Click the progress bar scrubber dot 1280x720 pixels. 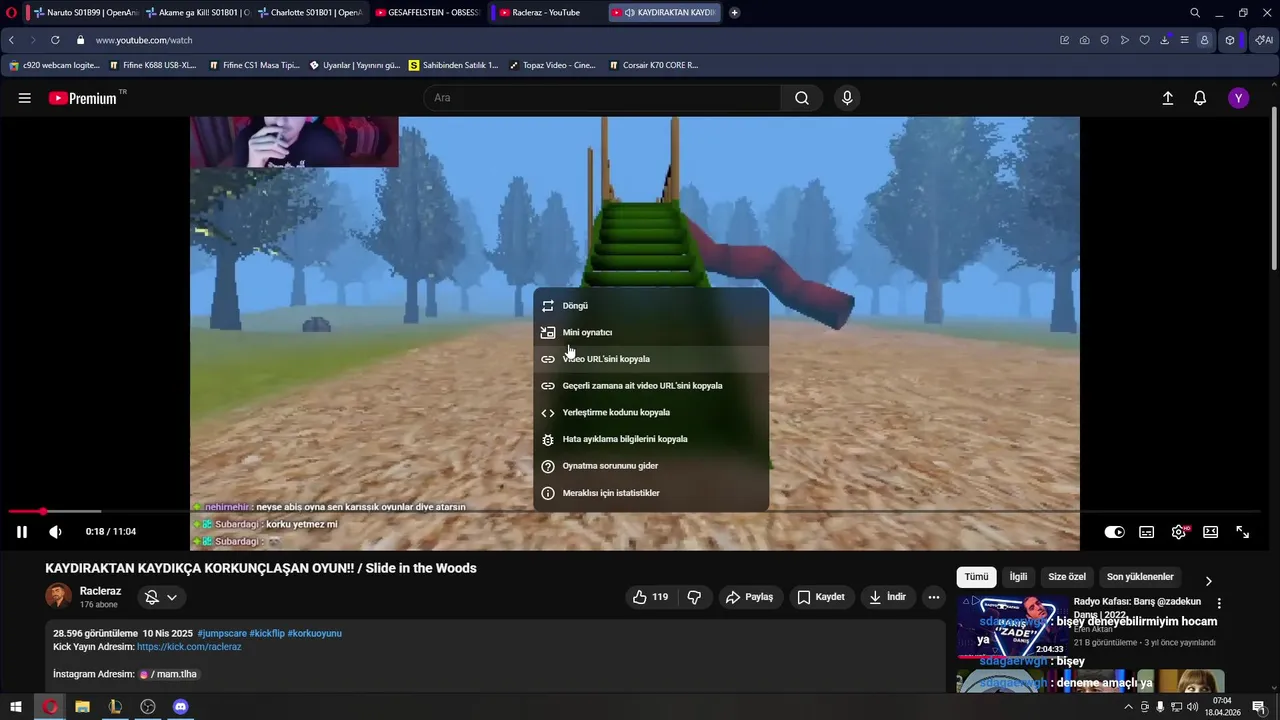pos(43,511)
